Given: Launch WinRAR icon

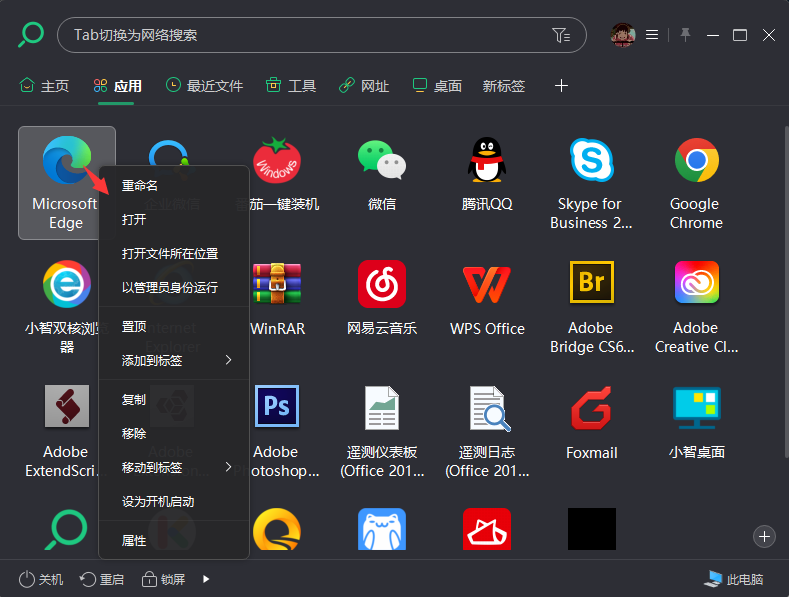Looking at the screenshot, I should coord(277,284).
